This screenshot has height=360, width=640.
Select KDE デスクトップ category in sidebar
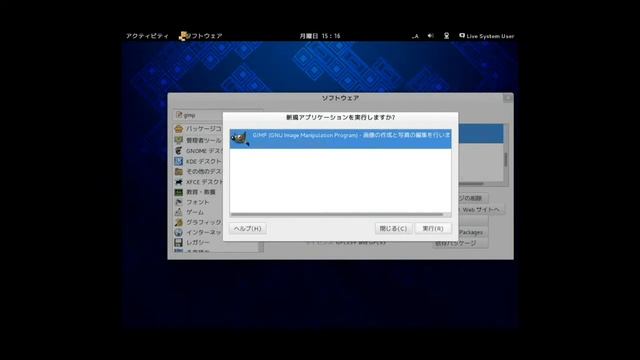coord(198,161)
